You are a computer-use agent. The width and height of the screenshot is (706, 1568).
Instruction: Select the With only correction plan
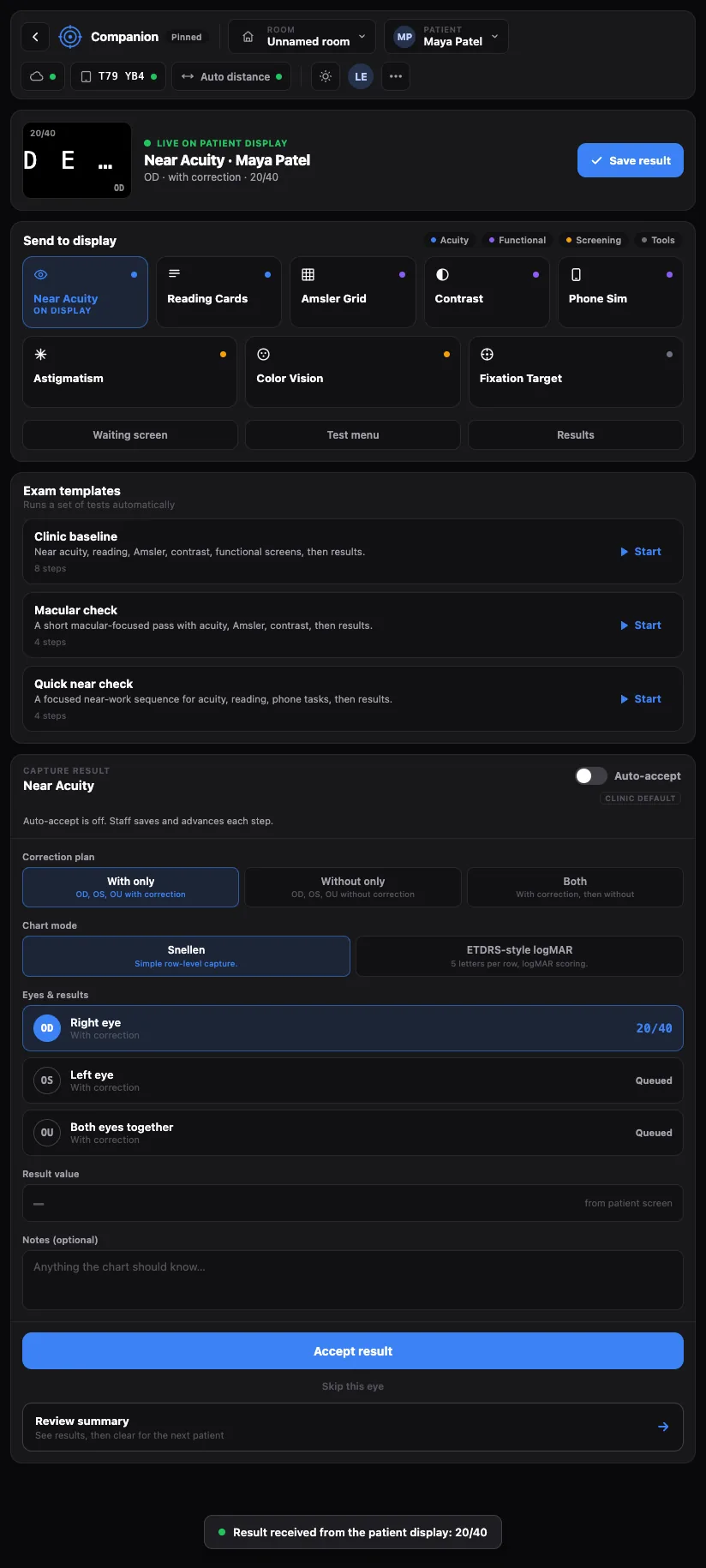point(130,887)
